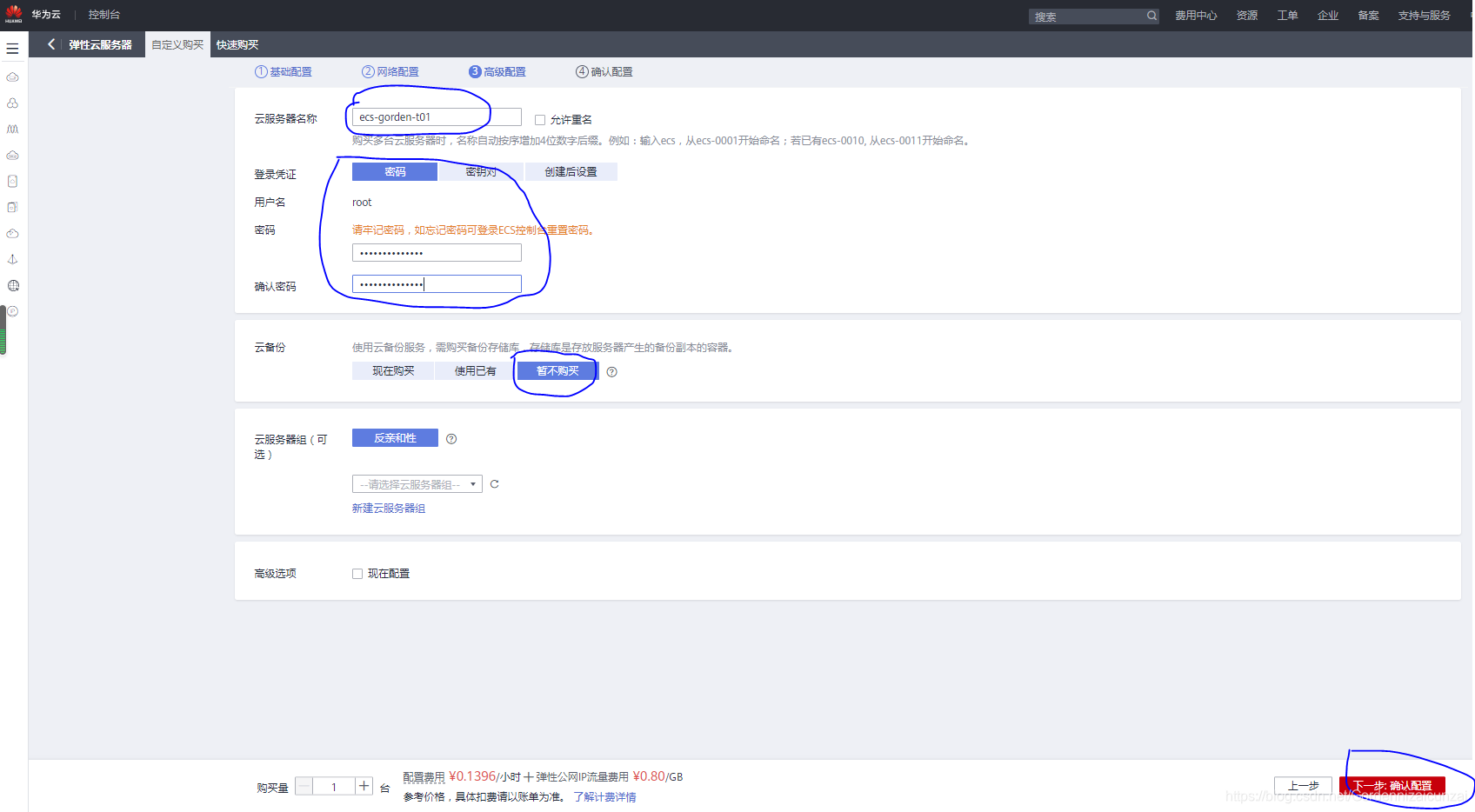Go to step 4 确认配置

click(604, 72)
